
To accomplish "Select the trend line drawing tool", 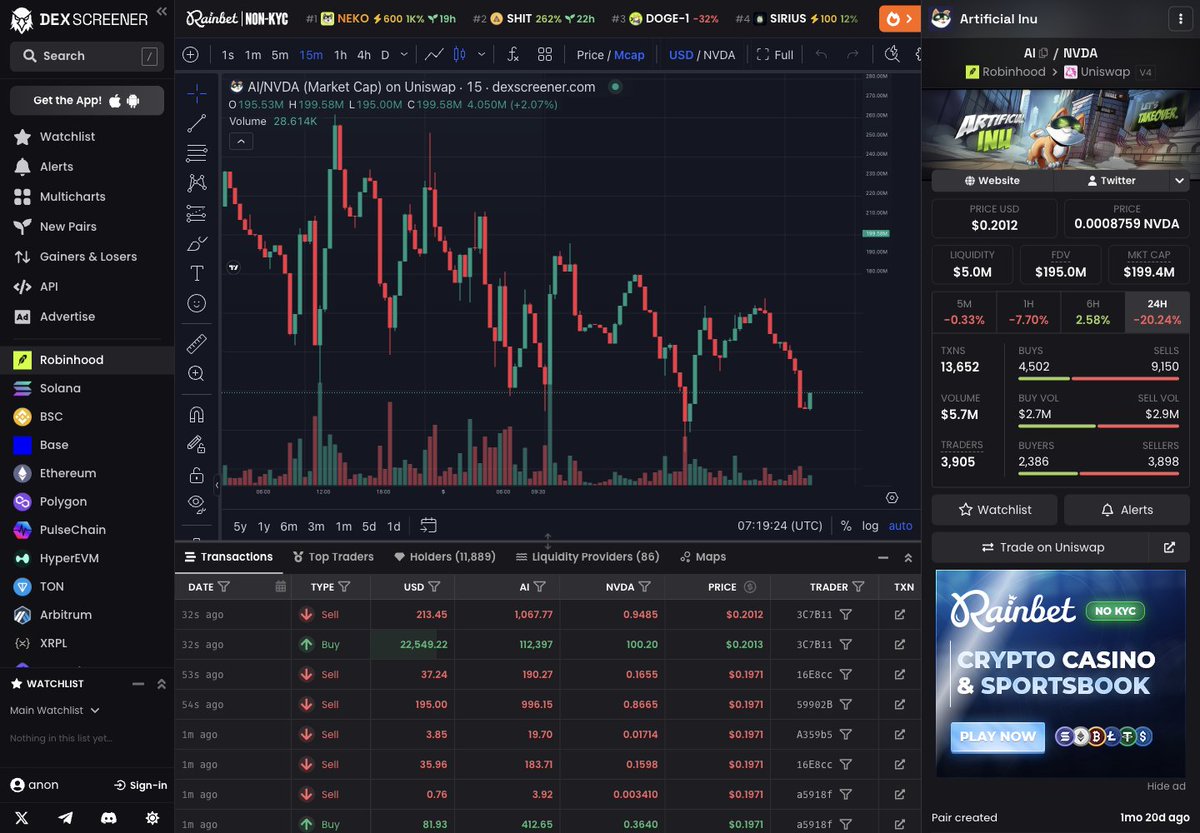I will pos(196,123).
